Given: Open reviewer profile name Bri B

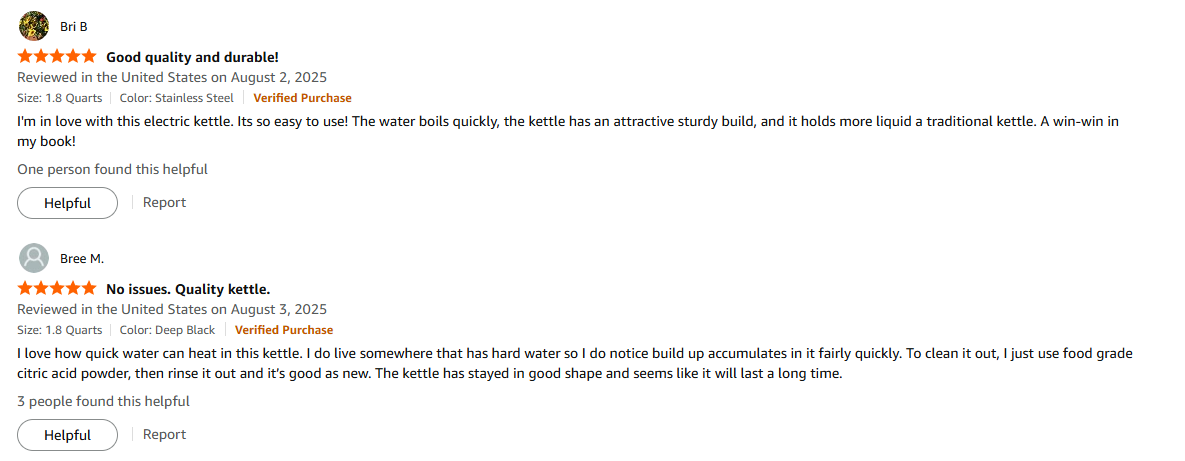Looking at the screenshot, I should click(x=73, y=26).
